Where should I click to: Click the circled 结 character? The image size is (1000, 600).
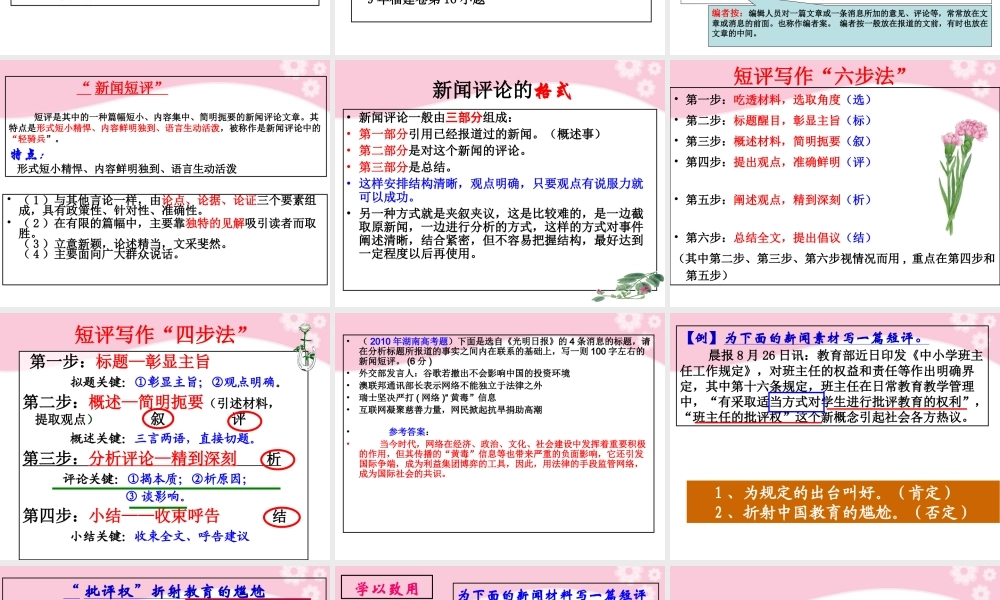coord(281,516)
